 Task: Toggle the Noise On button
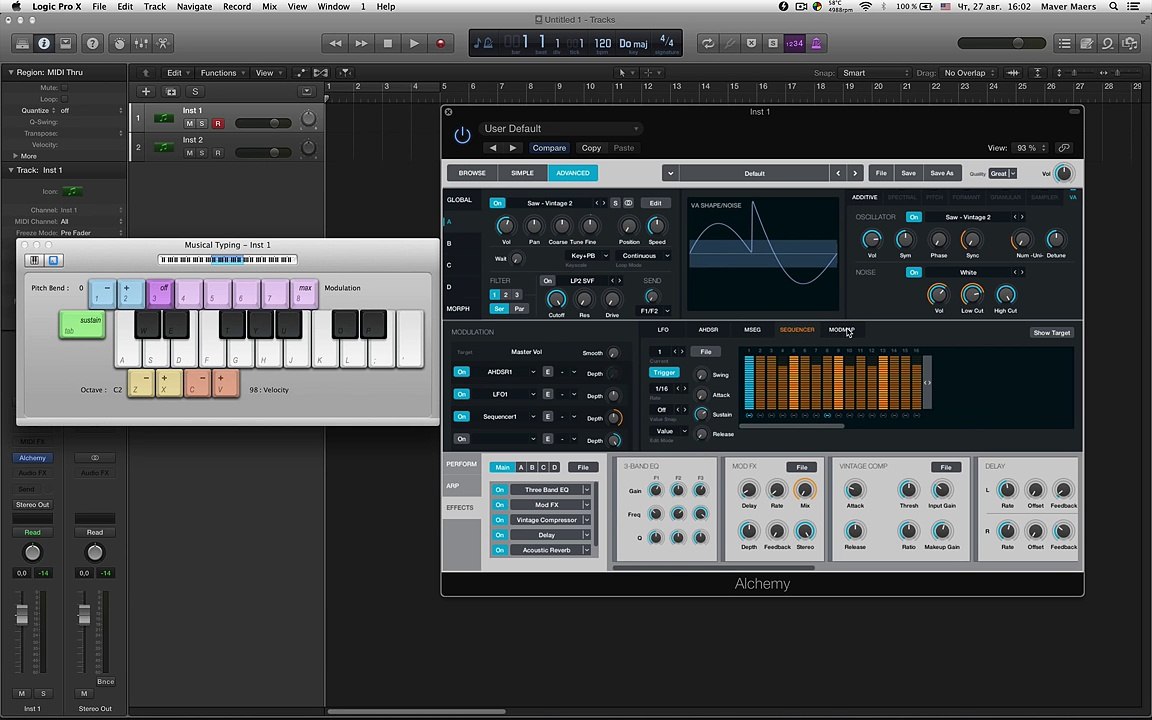[x=913, y=272]
